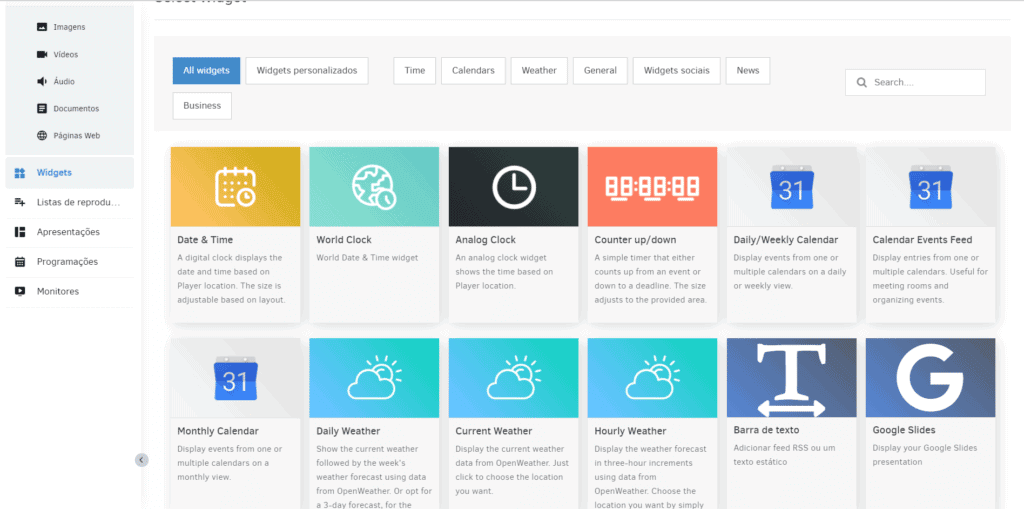This screenshot has width=1024, height=509.
Task: Open Páginas Web in the sidebar
Action: tap(76, 136)
